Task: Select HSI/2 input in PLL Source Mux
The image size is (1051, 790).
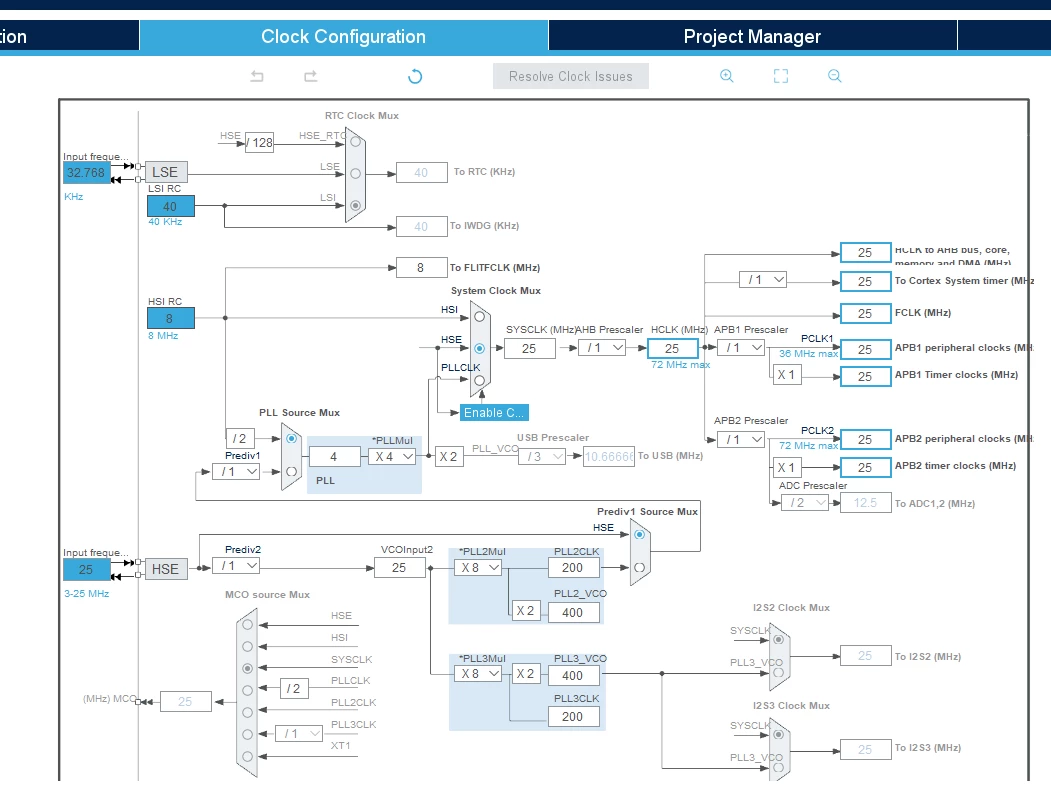Action: pos(291,438)
